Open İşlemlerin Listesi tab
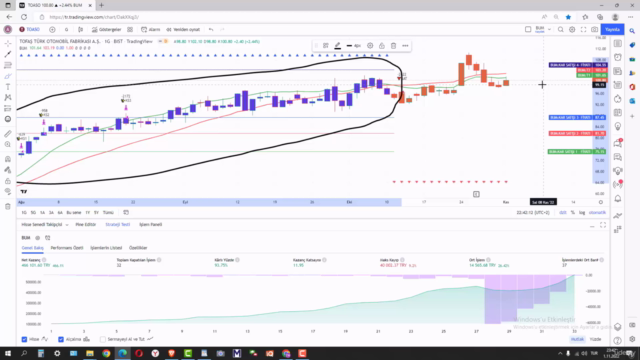This screenshot has height=360, width=640. [x=106, y=248]
